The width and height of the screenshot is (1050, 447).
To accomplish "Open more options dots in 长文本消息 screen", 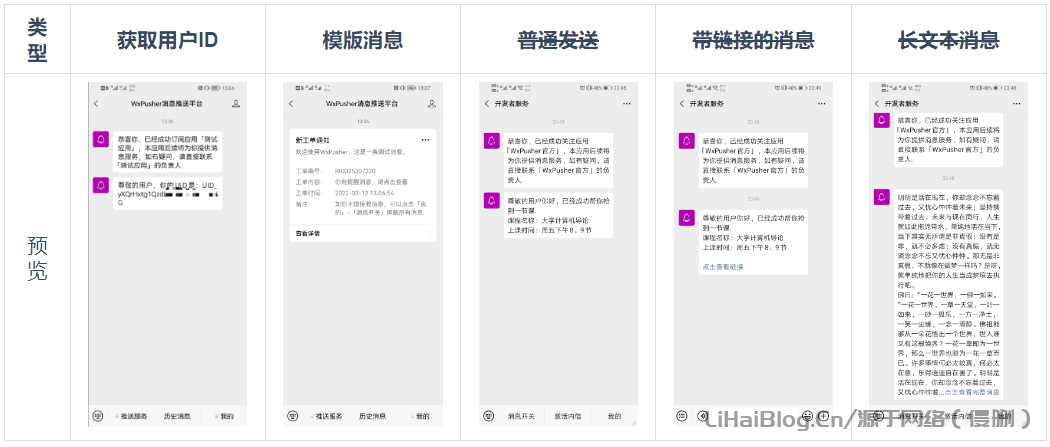I will click(1017, 104).
